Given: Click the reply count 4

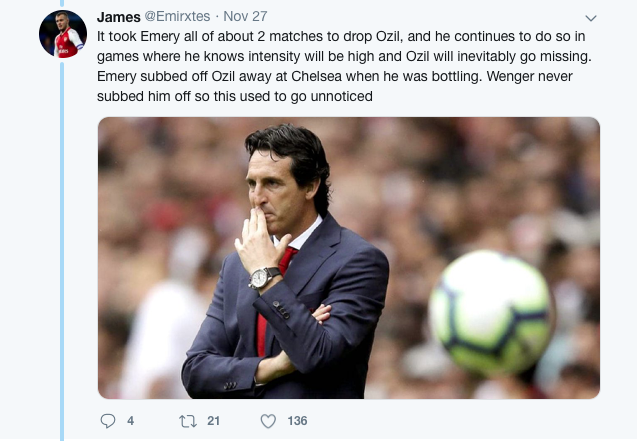Looking at the screenshot, I should point(130,421).
